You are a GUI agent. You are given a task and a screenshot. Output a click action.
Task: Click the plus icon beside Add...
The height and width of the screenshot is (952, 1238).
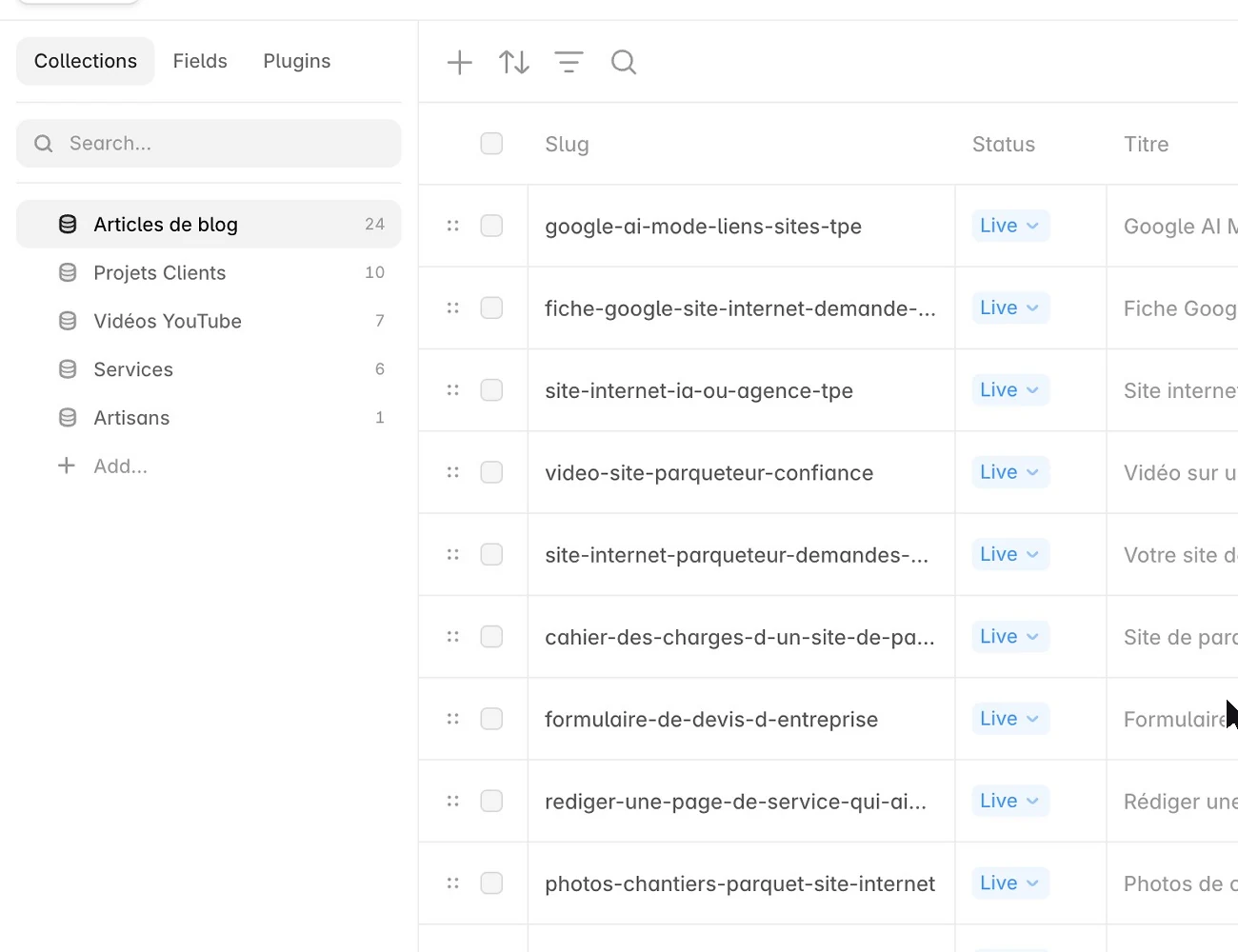point(67,466)
